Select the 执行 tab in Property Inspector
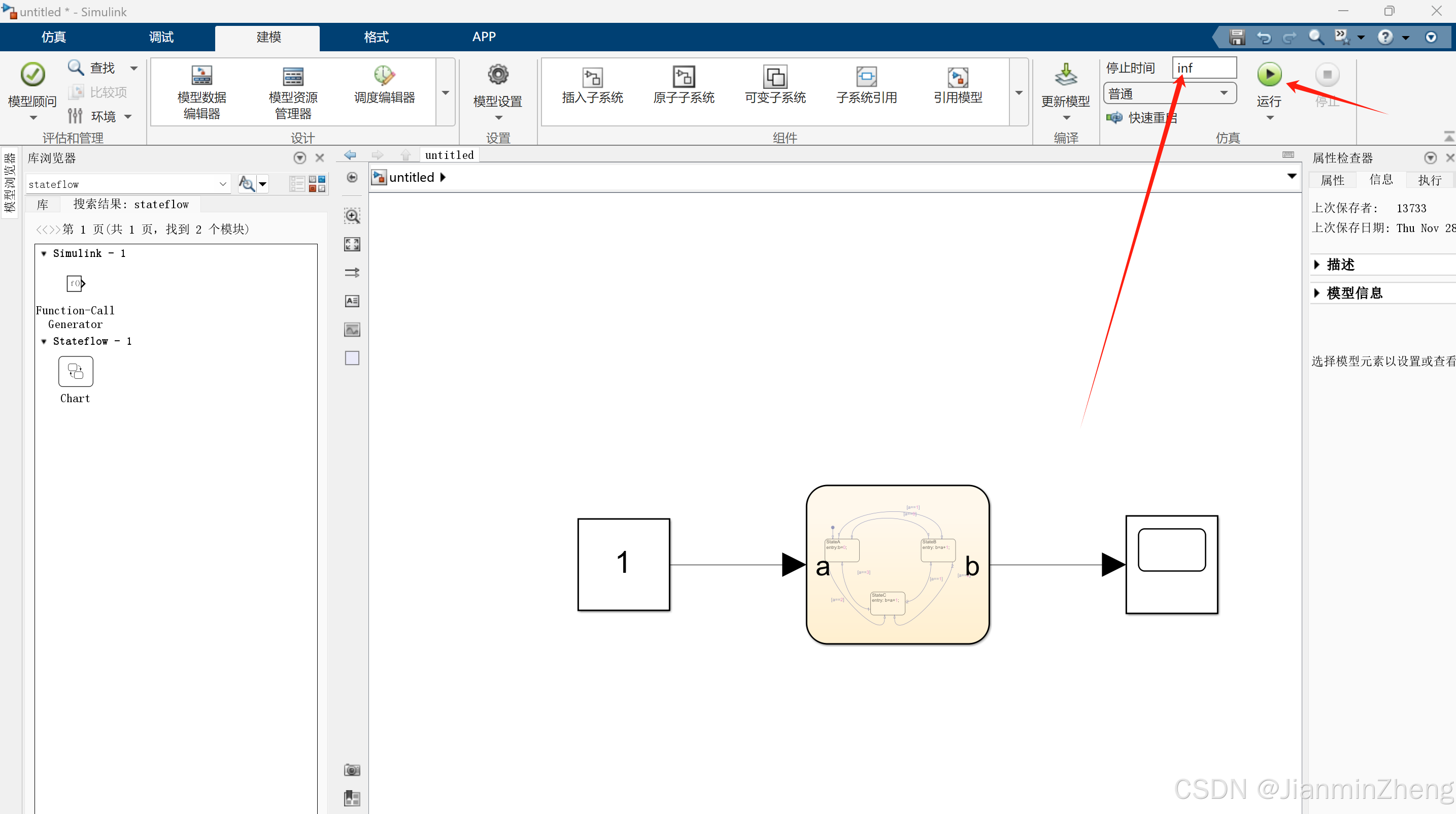The width and height of the screenshot is (1456, 814). [x=1430, y=180]
